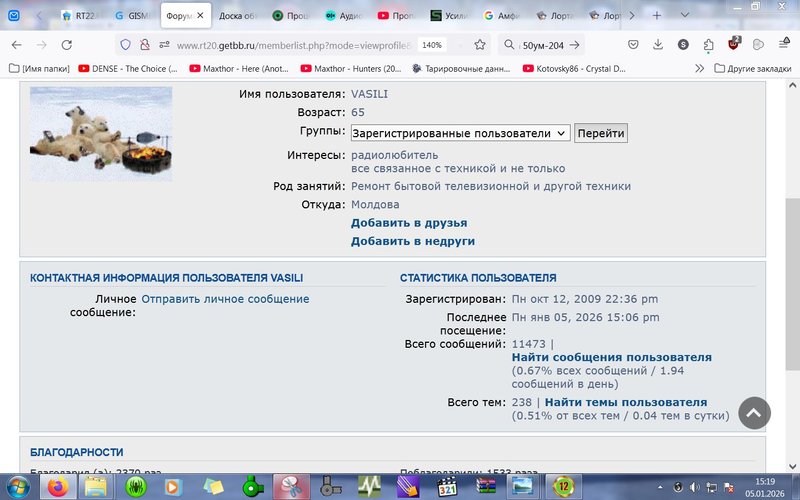
Task: Reset the 140% zoom level indicator
Action: click(x=432, y=45)
